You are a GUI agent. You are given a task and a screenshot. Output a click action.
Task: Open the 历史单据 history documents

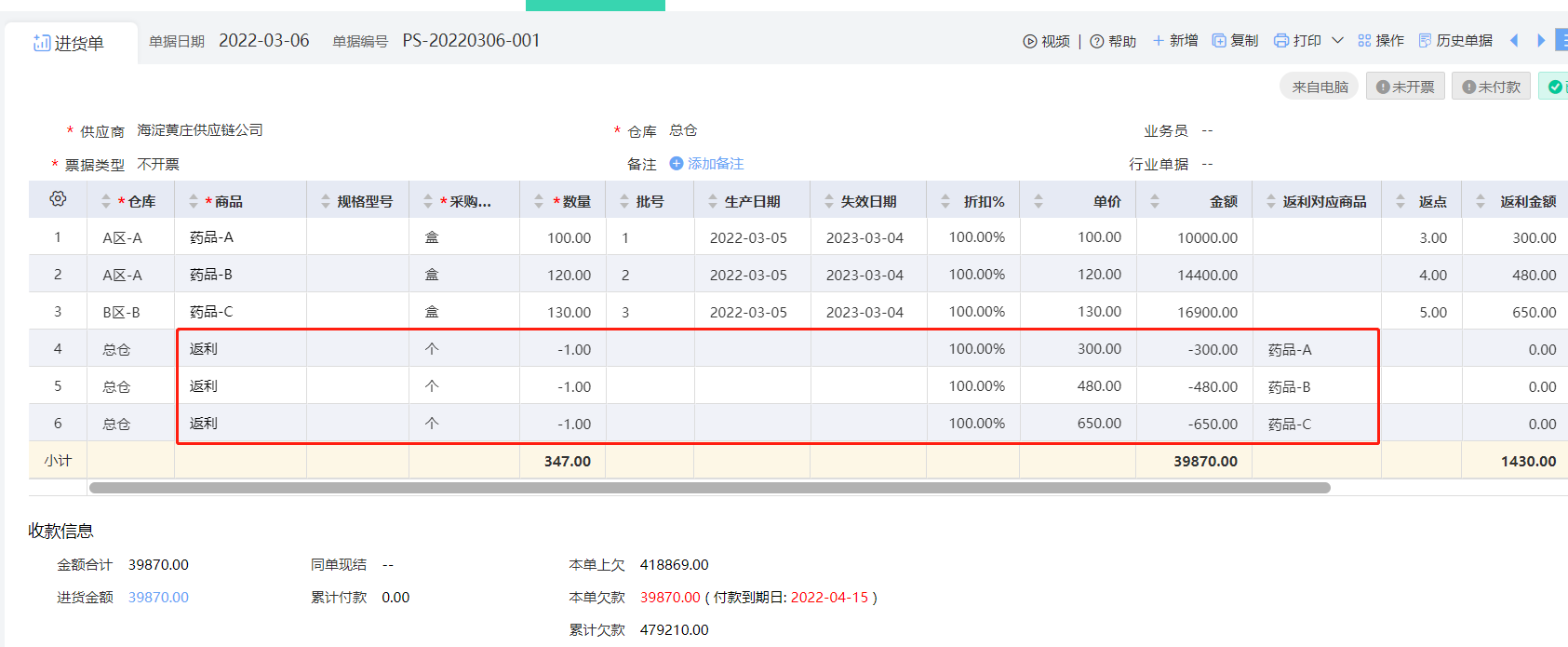pyautogui.click(x=1455, y=41)
